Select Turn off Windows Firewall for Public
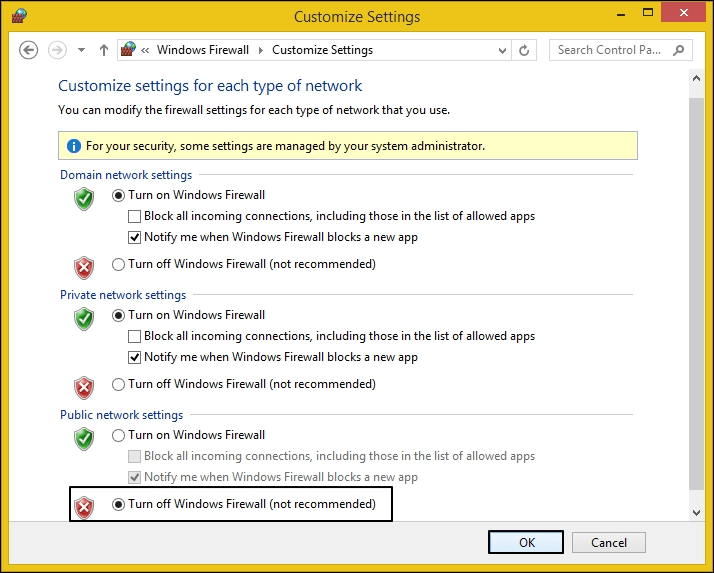Viewport: 714px width, 573px height. pyautogui.click(x=244, y=504)
